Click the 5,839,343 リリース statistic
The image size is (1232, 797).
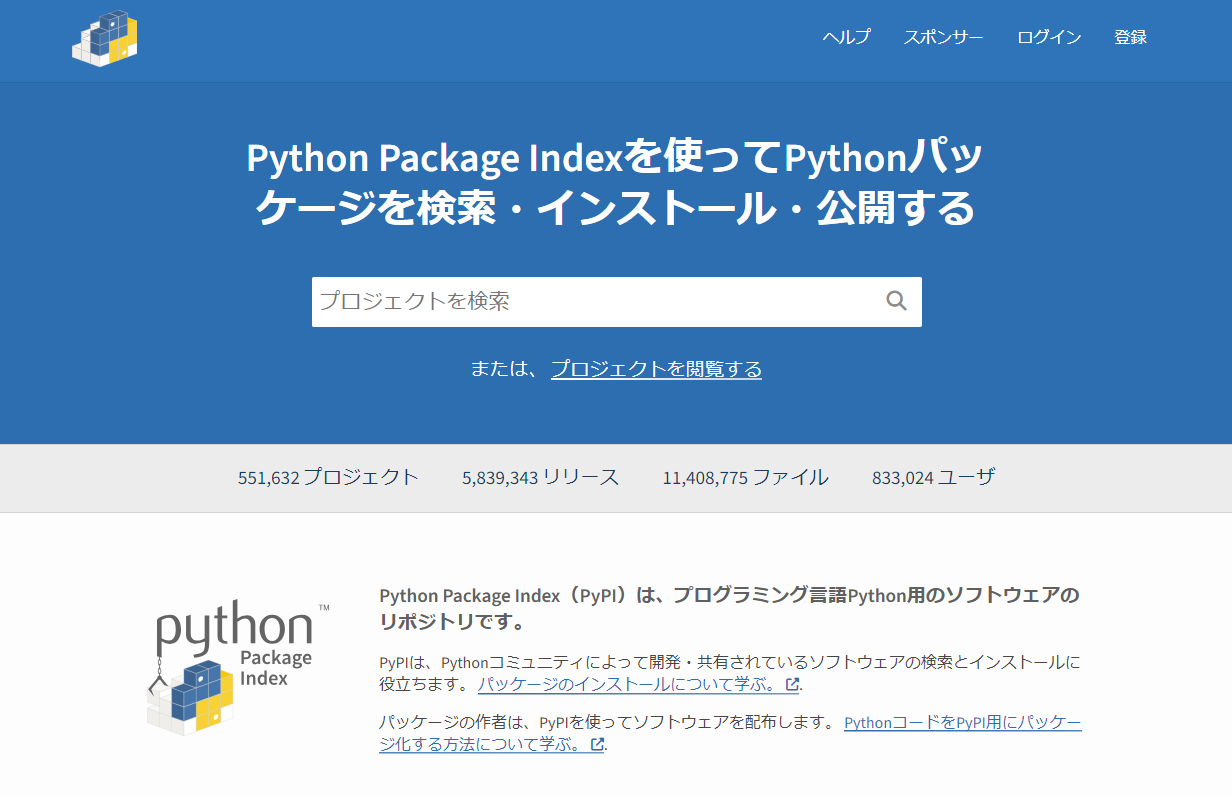[x=540, y=477]
